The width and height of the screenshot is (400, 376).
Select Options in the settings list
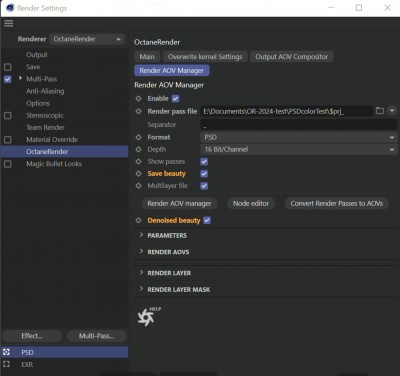tap(38, 103)
